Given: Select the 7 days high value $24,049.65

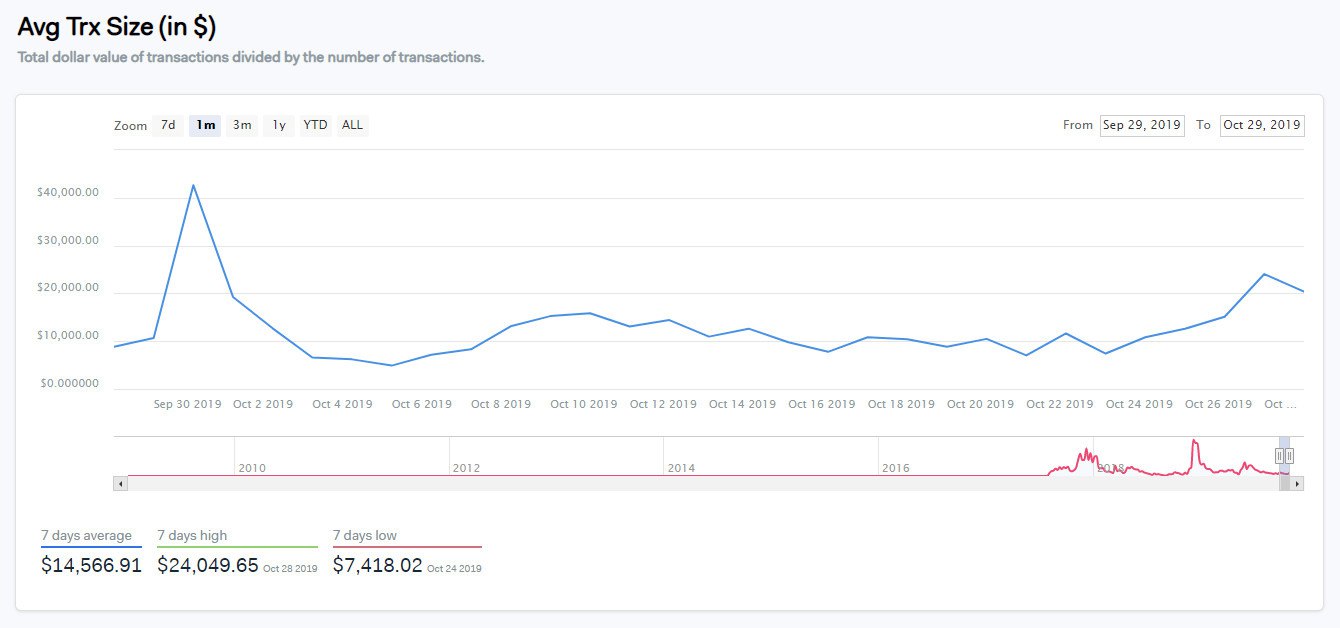Looking at the screenshot, I should [208, 565].
